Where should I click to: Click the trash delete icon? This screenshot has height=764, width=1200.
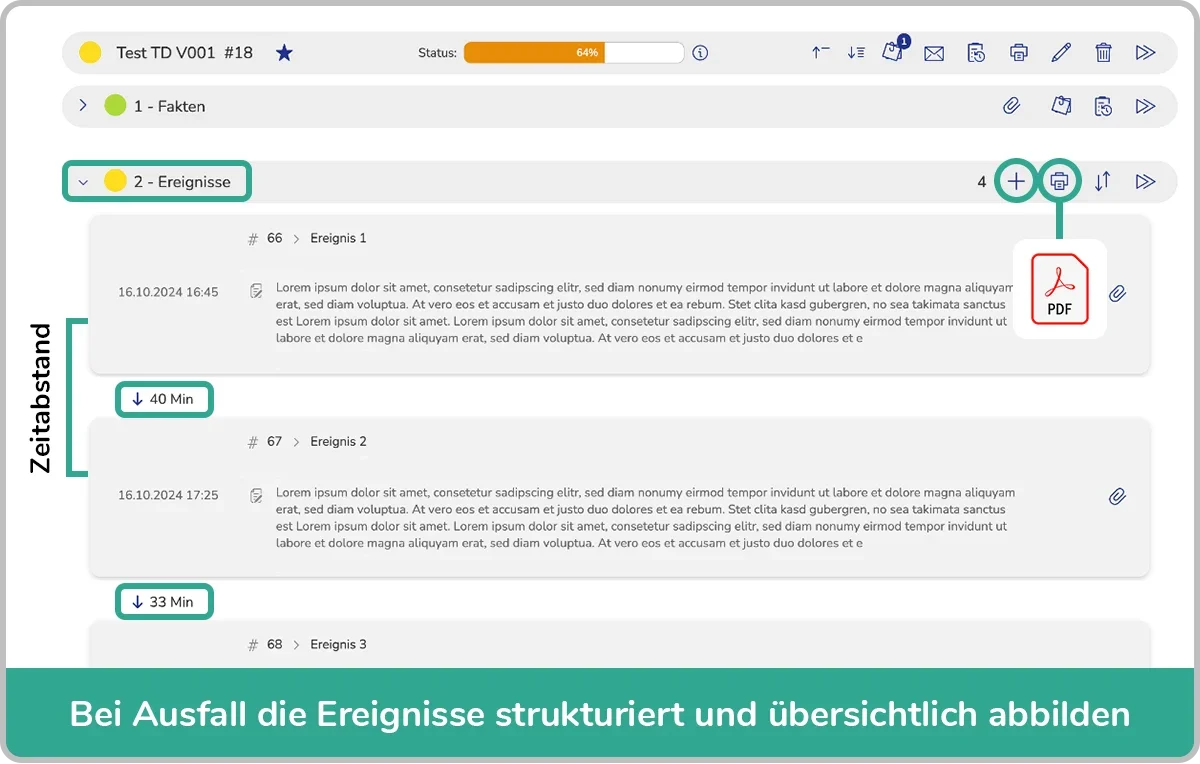(1103, 53)
